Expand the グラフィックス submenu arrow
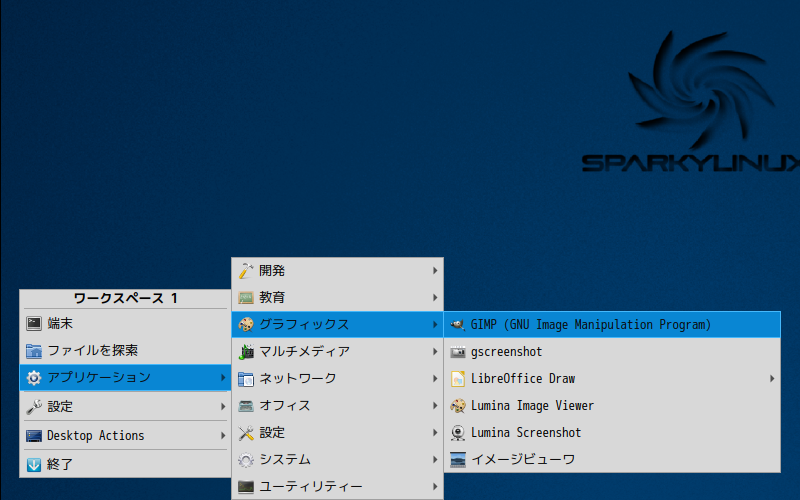Image resolution: width=800 pixels, height=500 pixels. 435,324
